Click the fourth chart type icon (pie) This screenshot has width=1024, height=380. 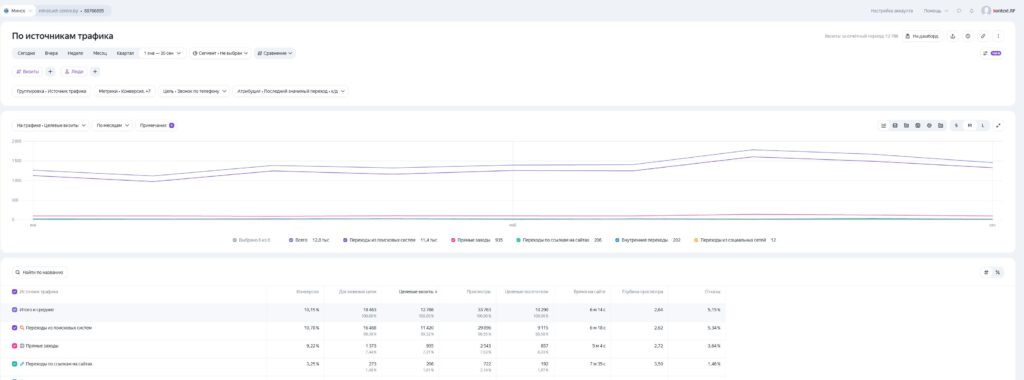tap(918, 125)
